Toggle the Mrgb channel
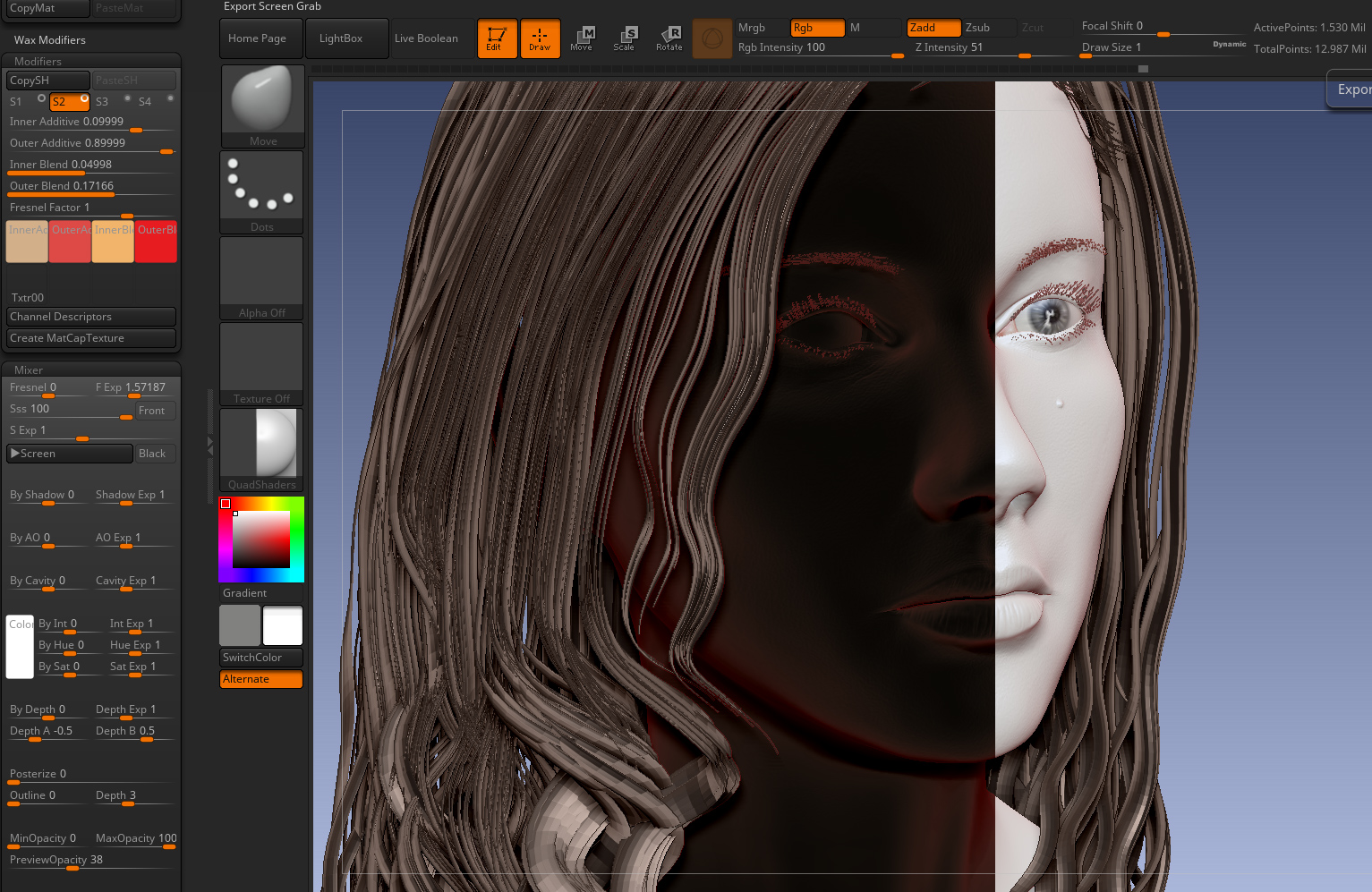The image size is (1372, 892). [x=761, y=28]
